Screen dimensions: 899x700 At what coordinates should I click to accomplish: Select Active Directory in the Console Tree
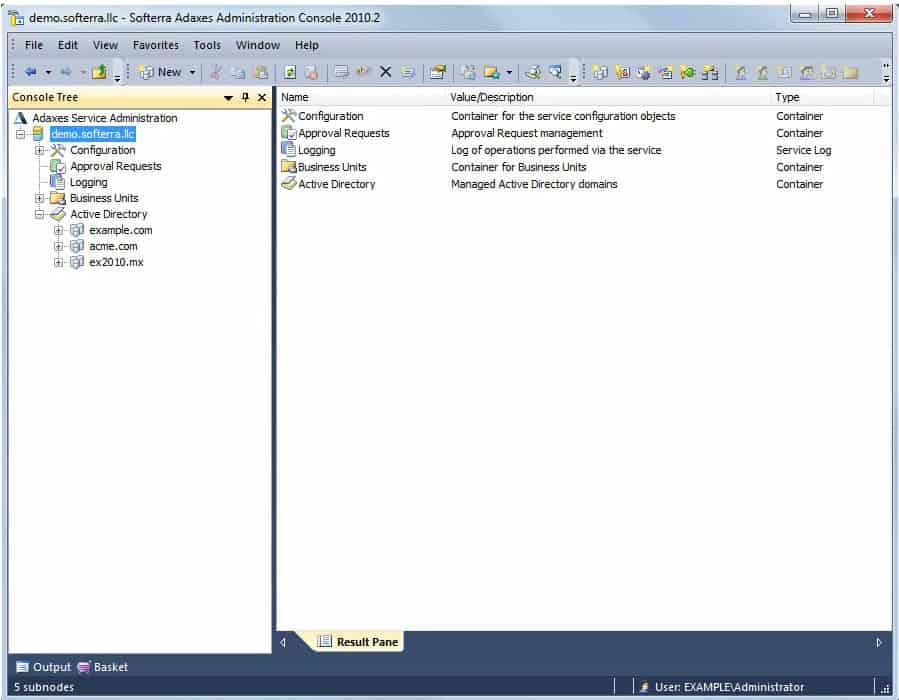(108, 214)
